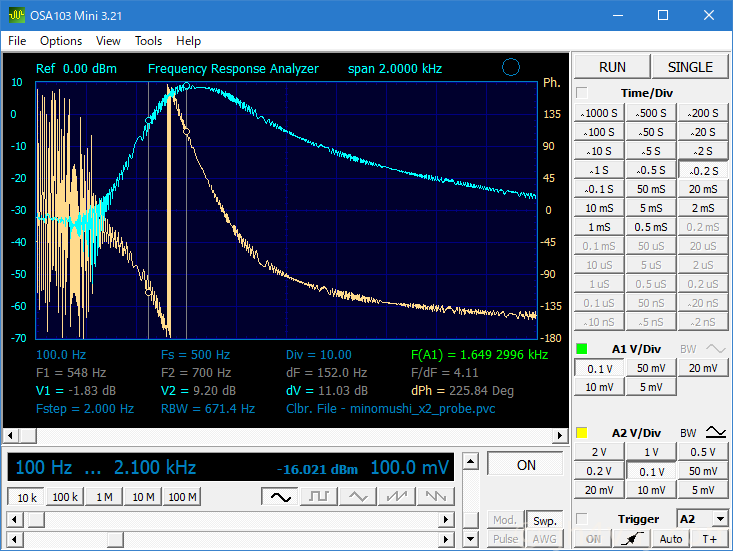The width and height of the screenshot is (733, 551).
Task: Click the upper frequency slider's left arrow
Action: point(14,519)
